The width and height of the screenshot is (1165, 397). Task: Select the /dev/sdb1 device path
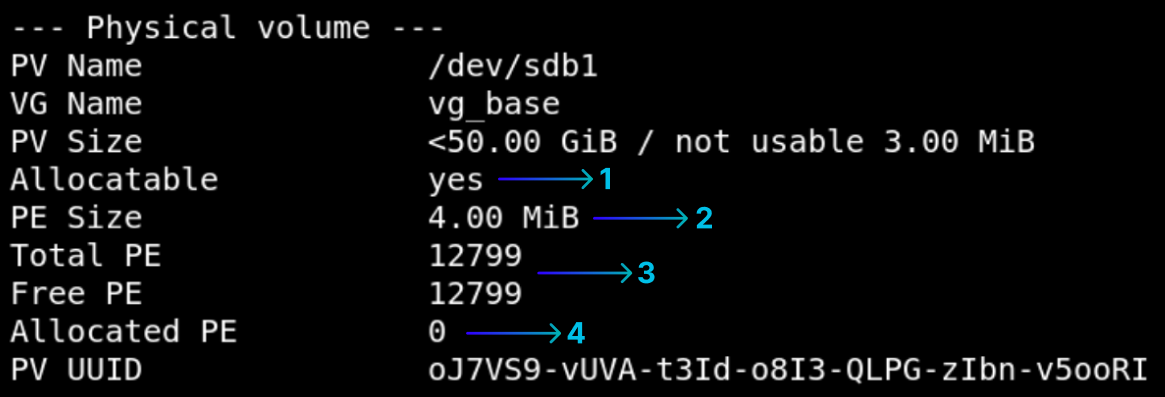[513, 67]
